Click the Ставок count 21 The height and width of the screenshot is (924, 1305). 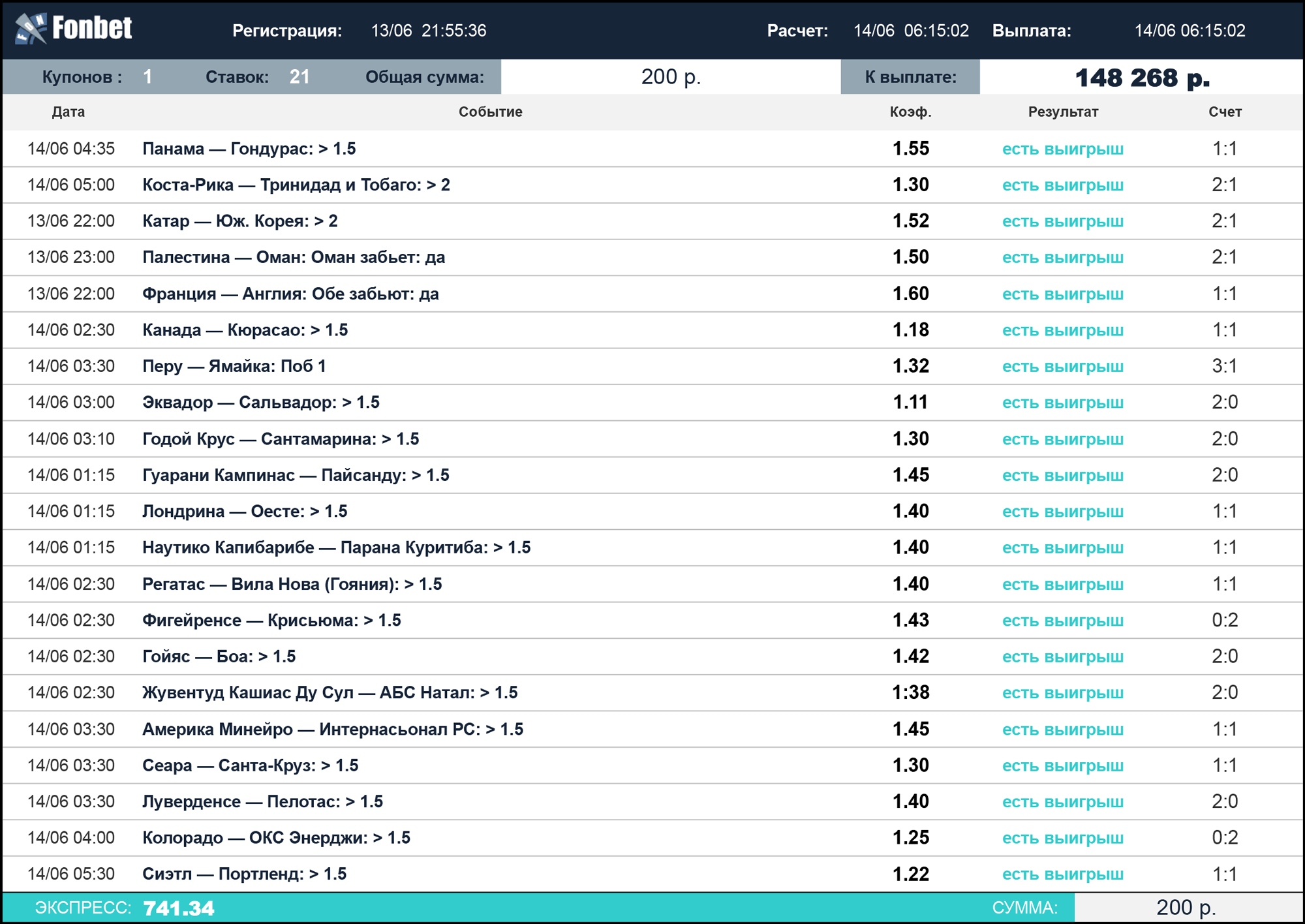point(299,77)
